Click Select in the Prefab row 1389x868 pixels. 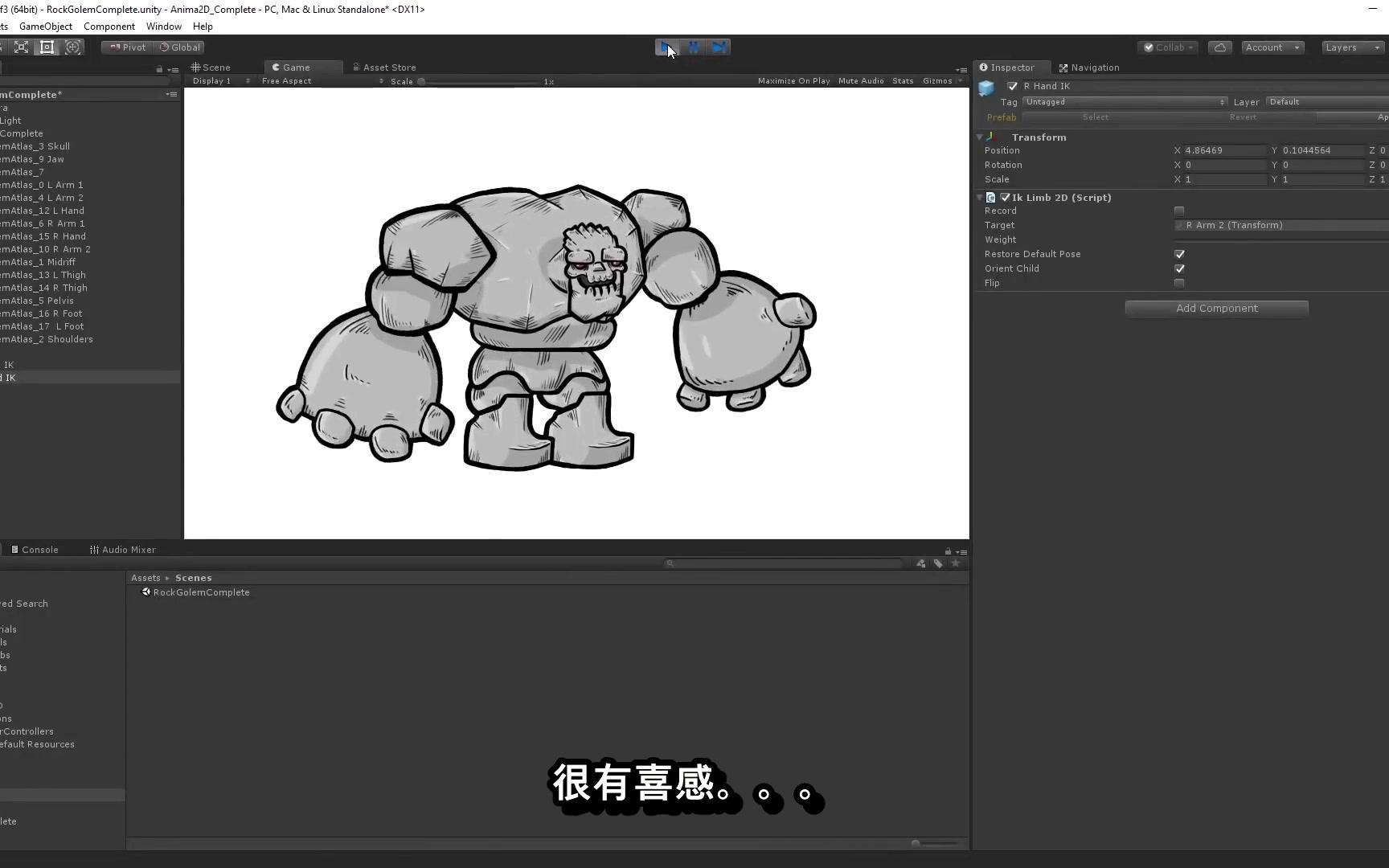tap(1095, 117)
